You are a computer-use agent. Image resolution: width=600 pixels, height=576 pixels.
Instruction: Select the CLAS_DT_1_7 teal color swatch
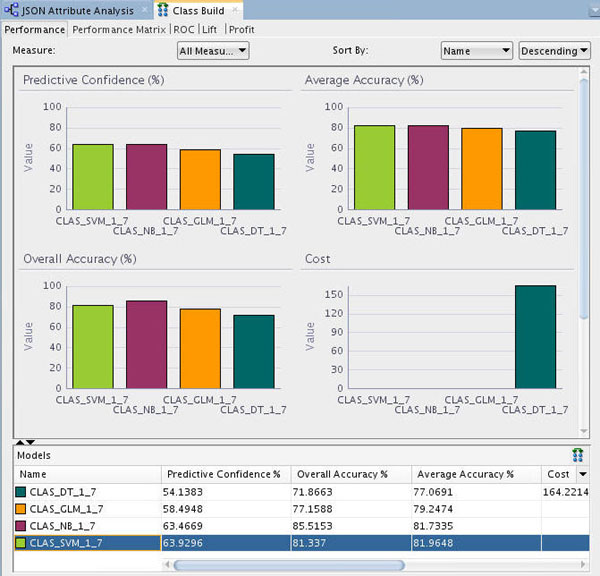tap(23, 492)
